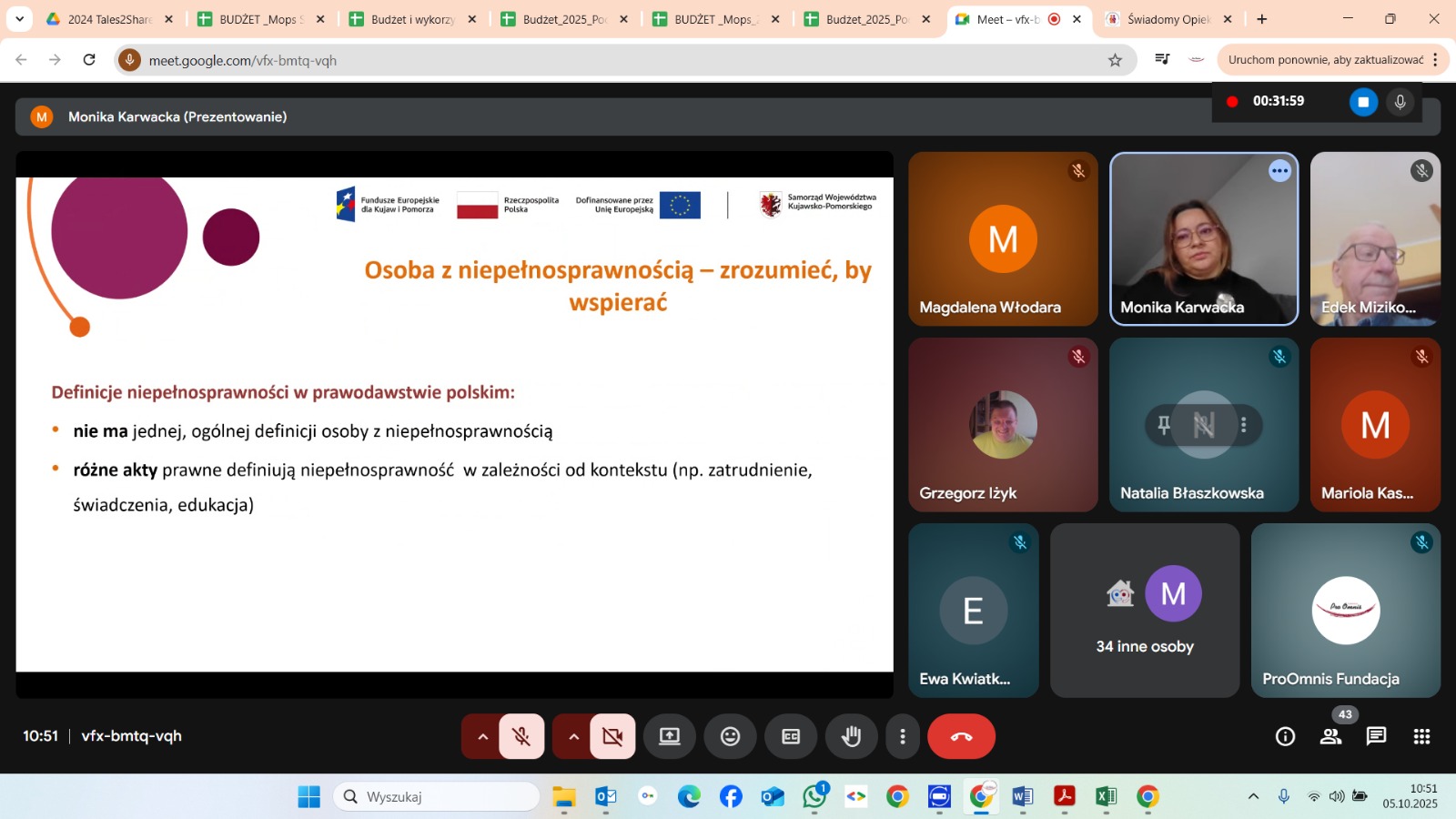Click the raise hand icon

851,736
